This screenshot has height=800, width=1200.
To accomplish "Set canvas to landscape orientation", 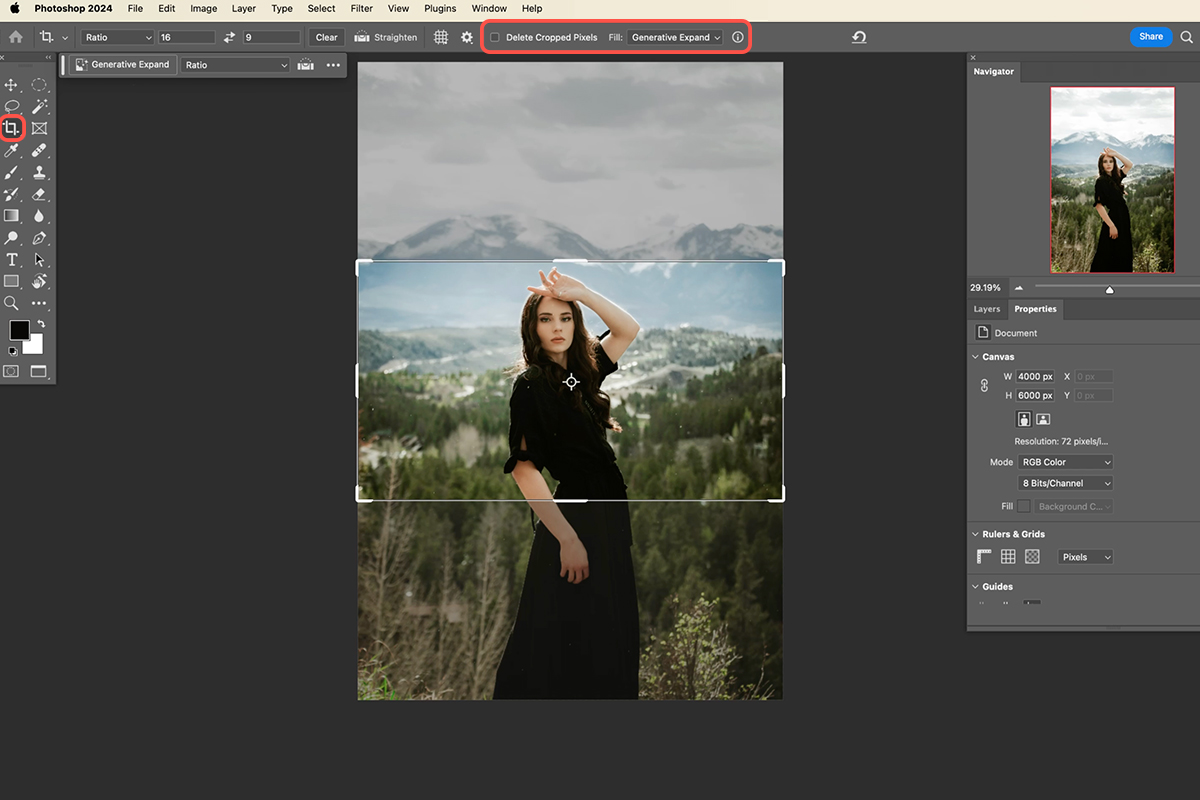I will tap(1043, 419).
